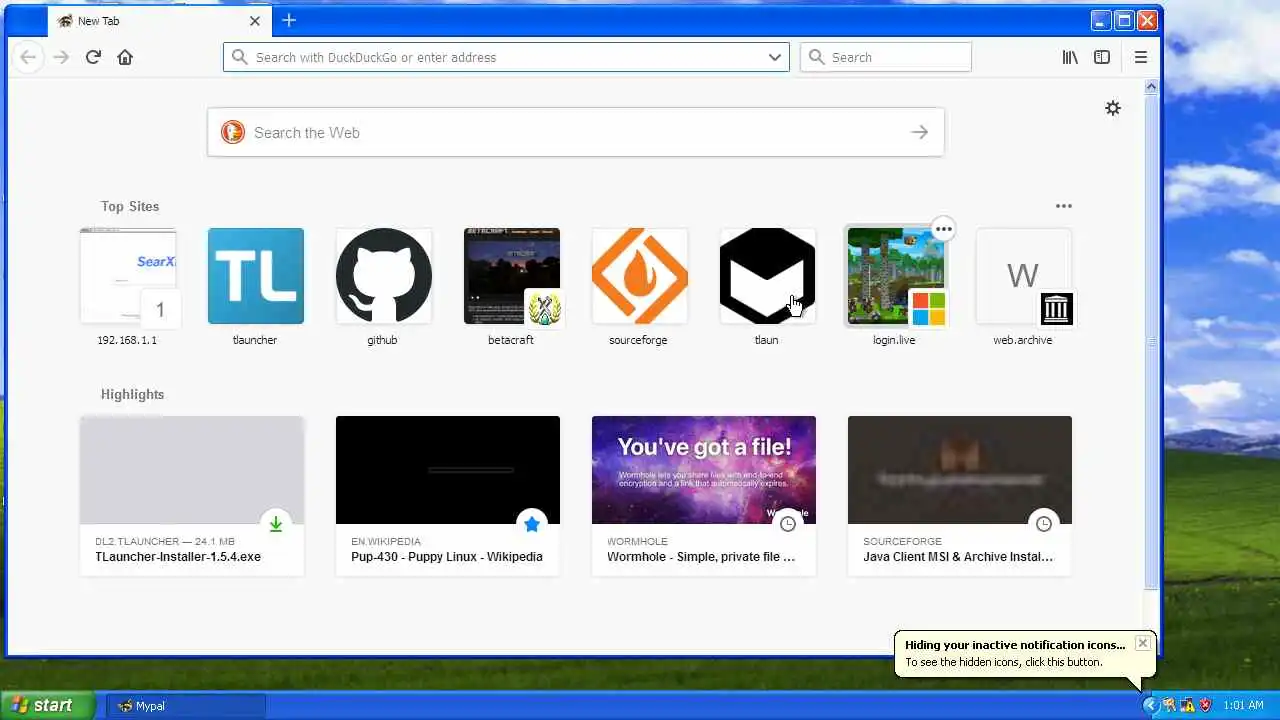
Task: Click the 1:01 AM taskbar clock
Action: coord(1244,705)
